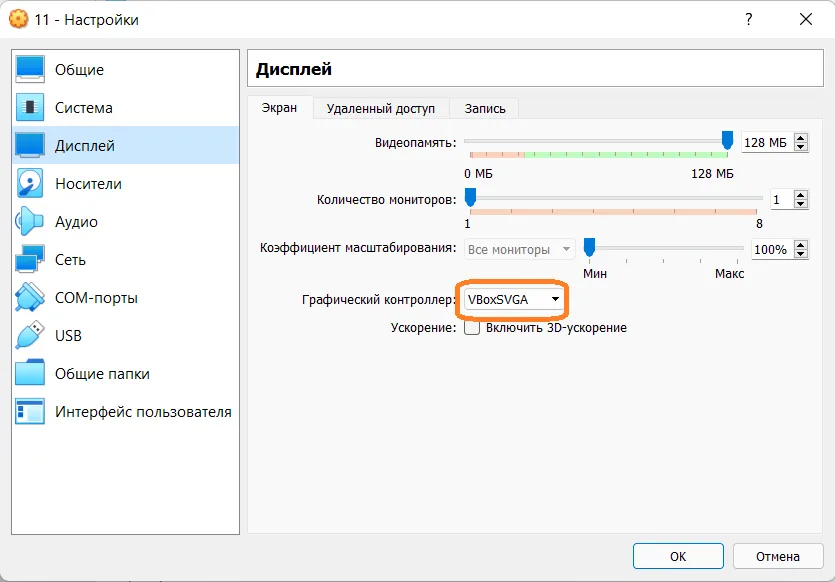Click the Видеопамять slider handle

[x=727, y=141]
